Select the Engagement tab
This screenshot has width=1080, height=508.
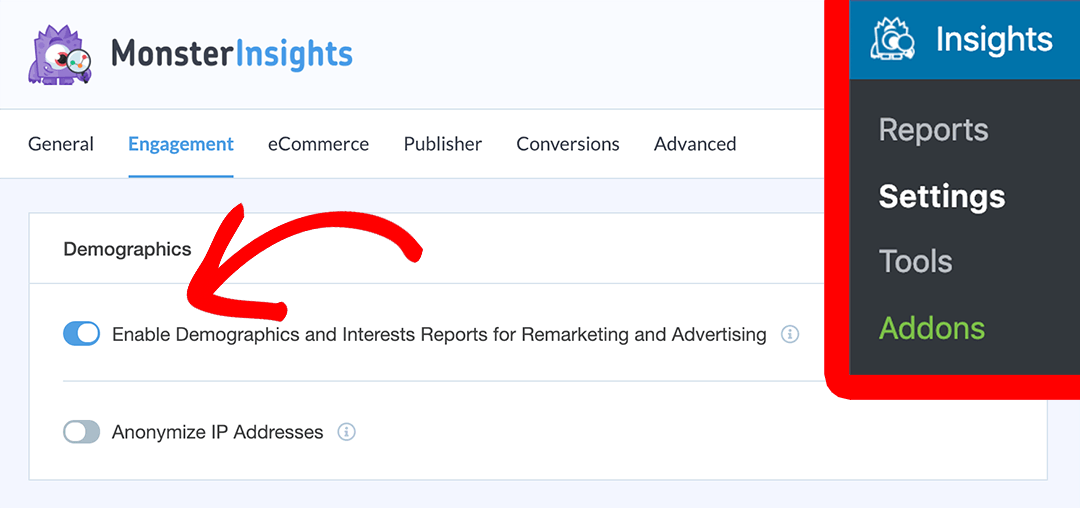(x=181, y=144)
